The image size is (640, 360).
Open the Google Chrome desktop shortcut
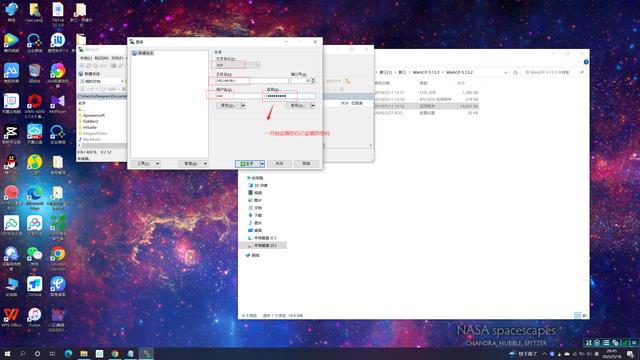(x=58, y=255)
